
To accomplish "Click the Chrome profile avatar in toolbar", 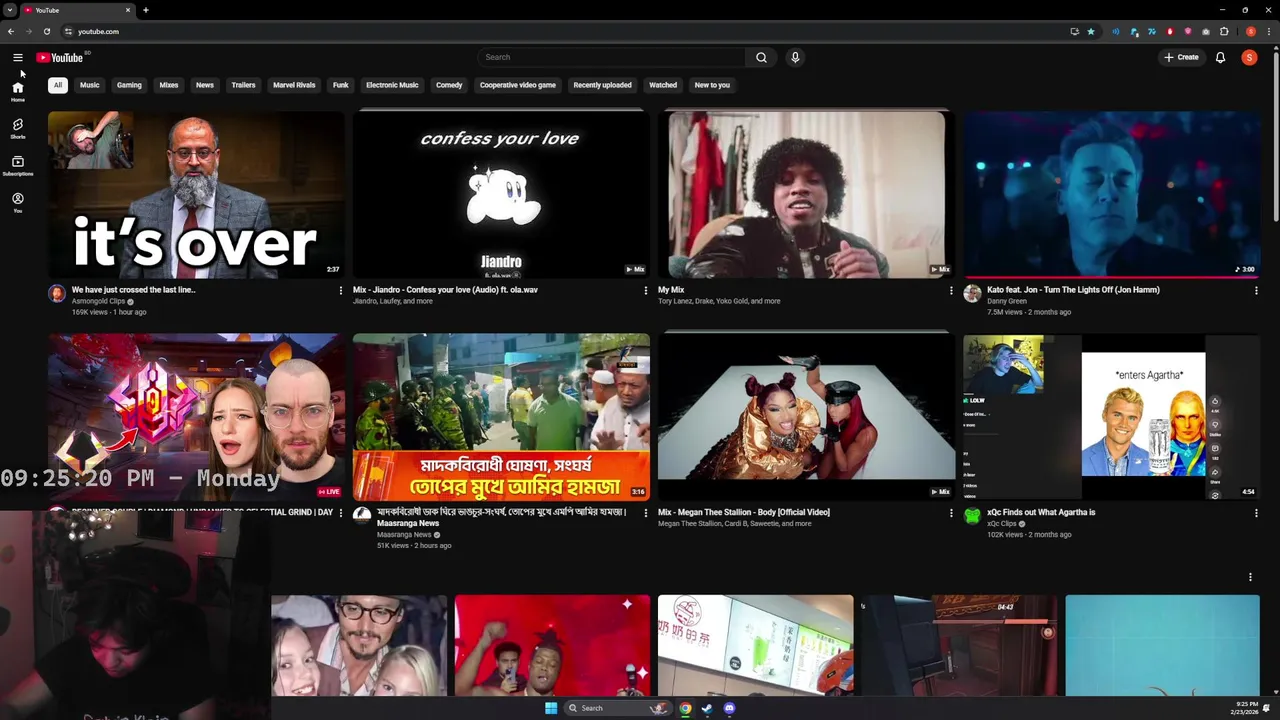I will pyautogui.click(x=1250, y=31).
